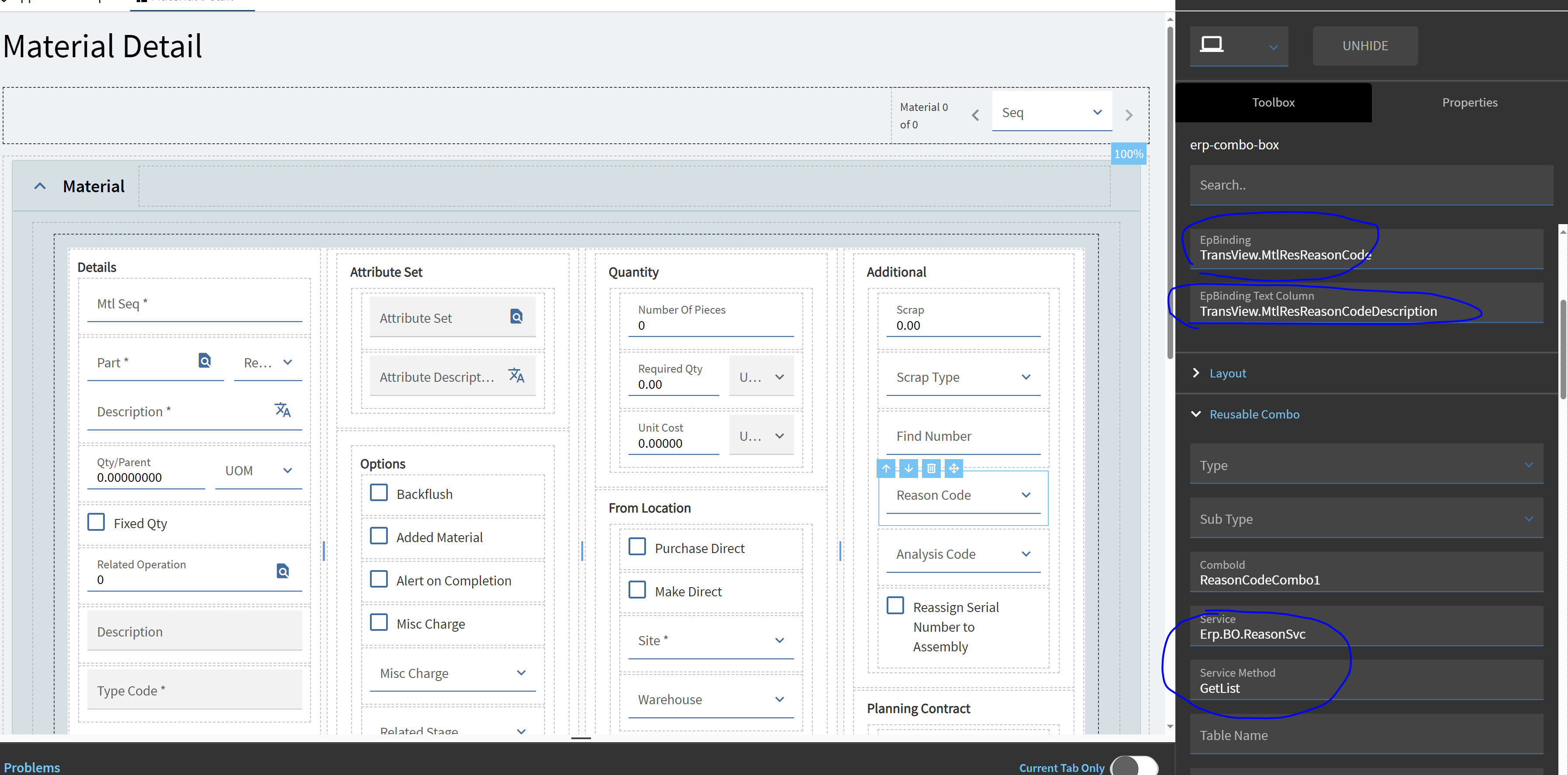Move Reason Code control up arrow
Viewport: 1568px width, 775px height.
pyautogui.click(x=886, y=468)
